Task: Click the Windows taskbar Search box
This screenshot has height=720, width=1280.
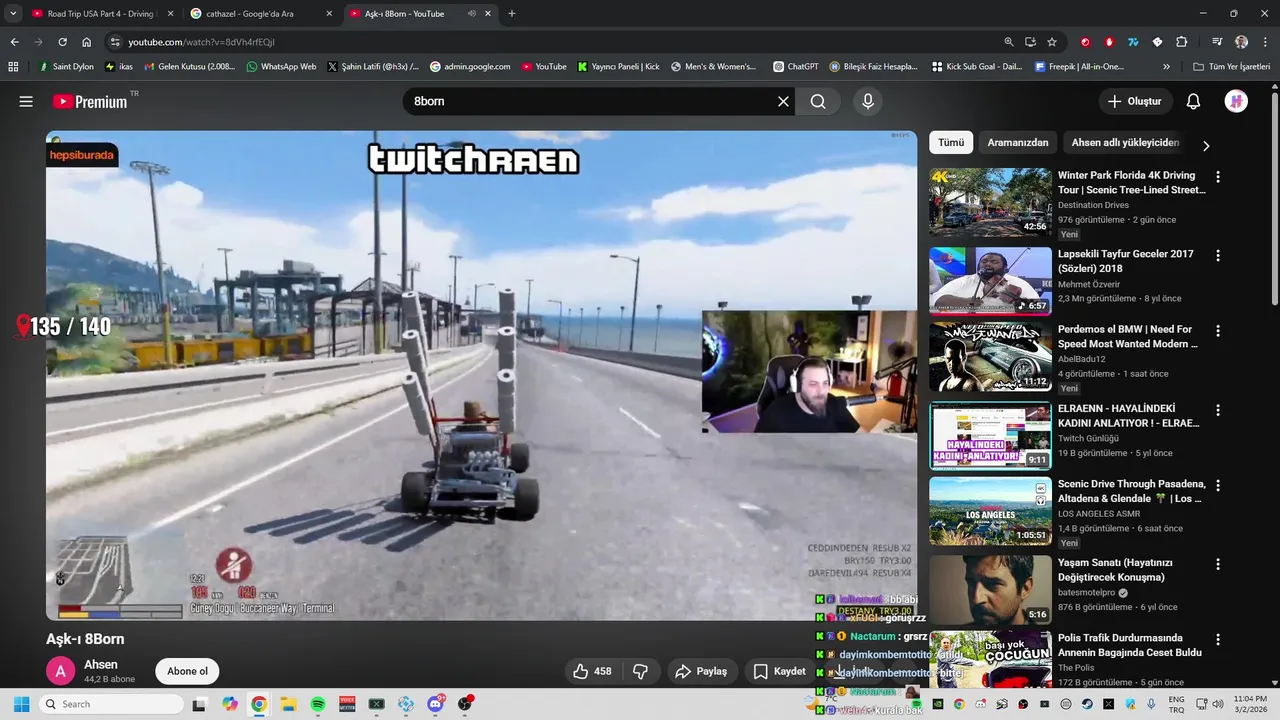Action: (x=111, y=704)
